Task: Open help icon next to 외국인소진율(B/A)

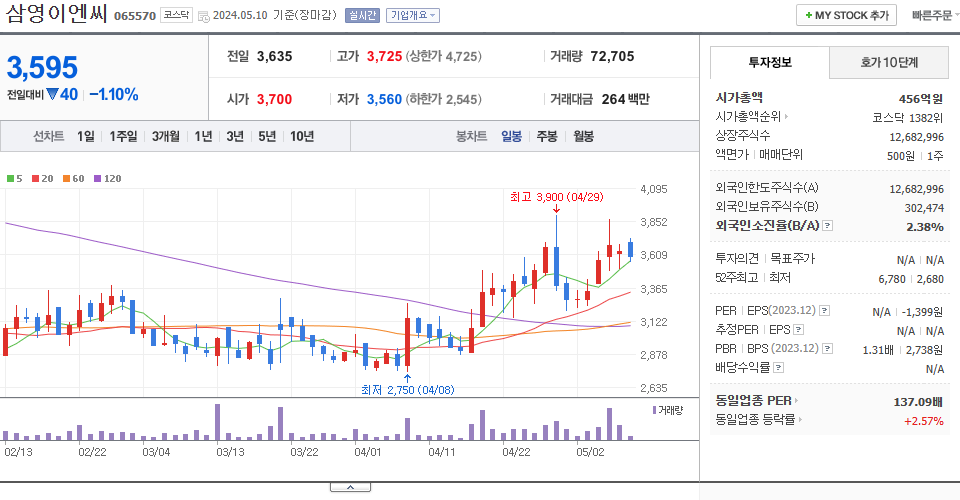Action: pyautogui.click(x=827, y=226)
